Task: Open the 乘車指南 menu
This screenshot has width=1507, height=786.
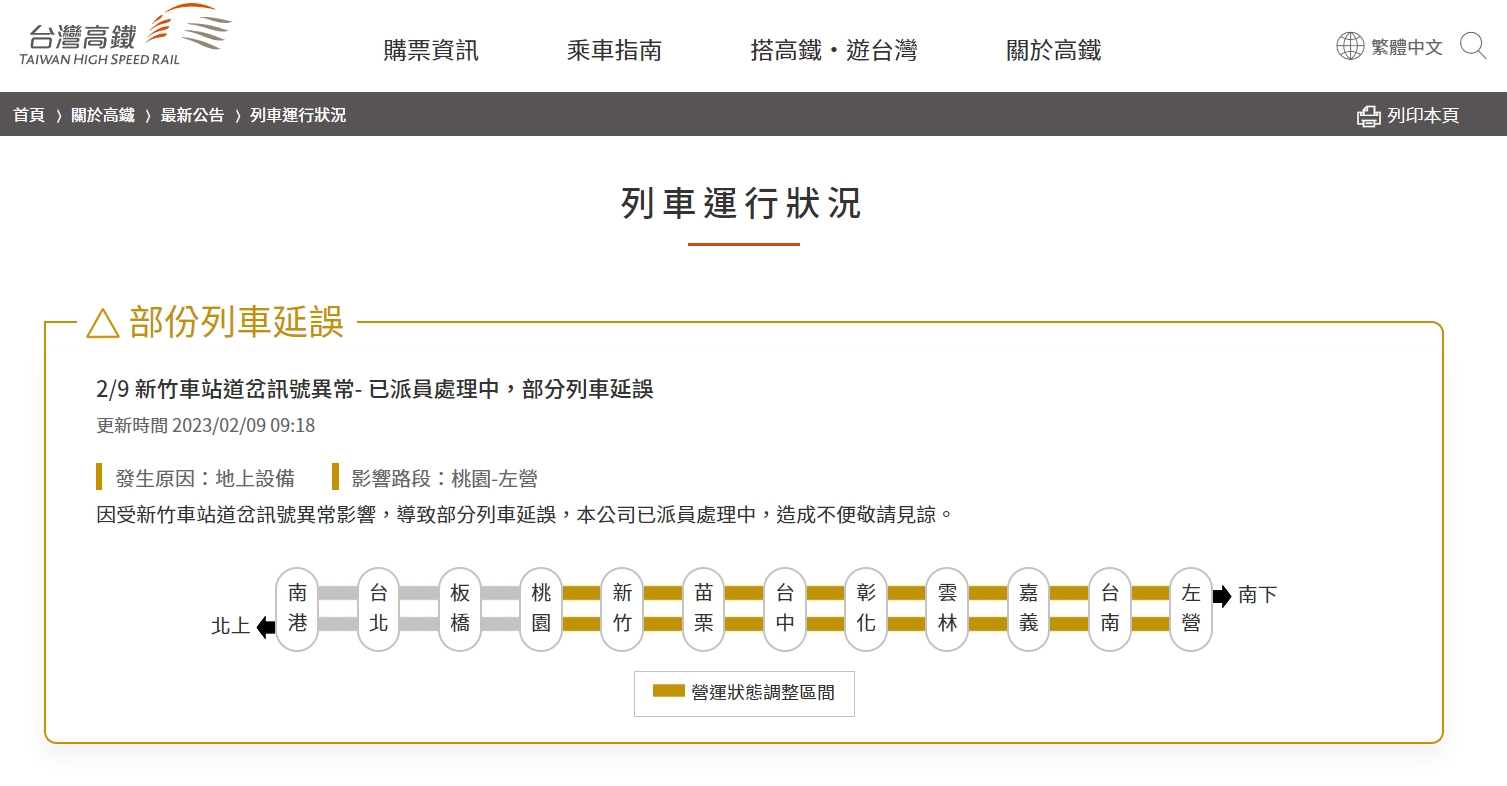Action: tap(614, 50)
